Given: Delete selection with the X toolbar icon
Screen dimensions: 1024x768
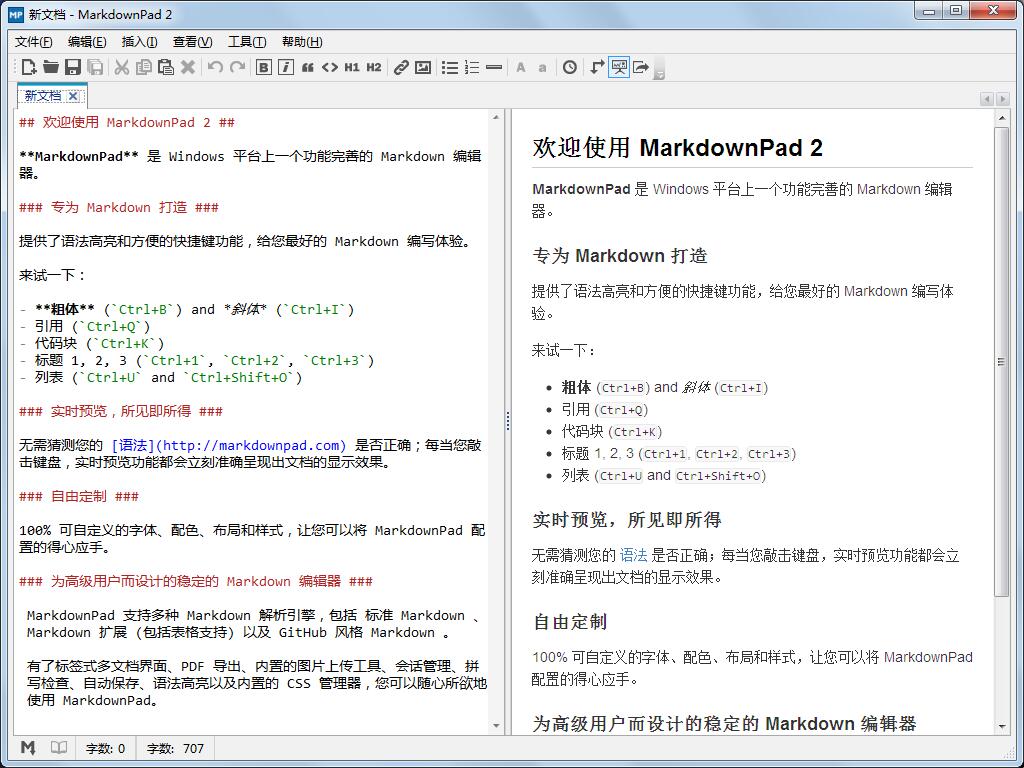Looking at the screenshot, I should tap(188, 67).
